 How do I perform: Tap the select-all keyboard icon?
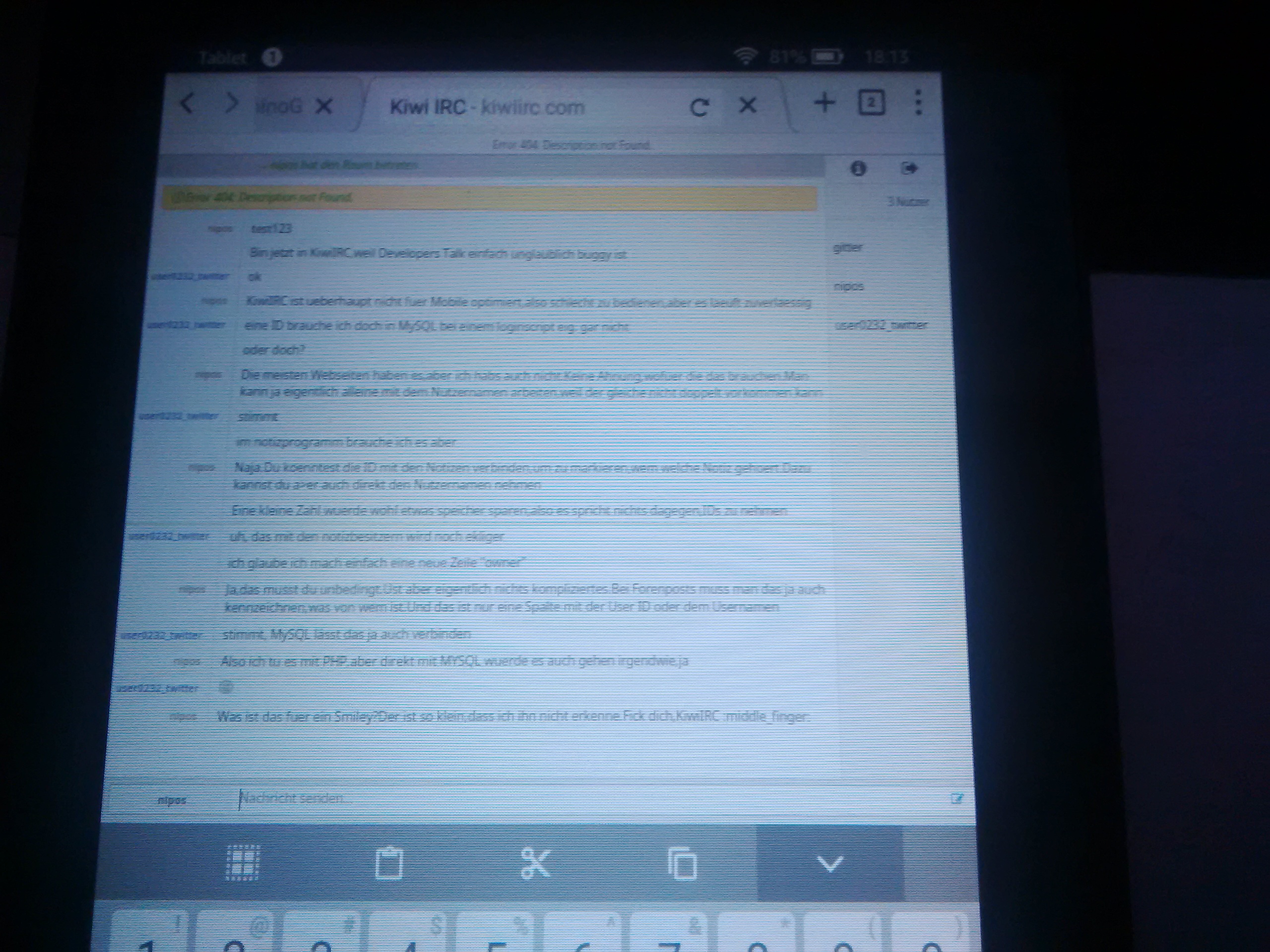click(243, 862)
